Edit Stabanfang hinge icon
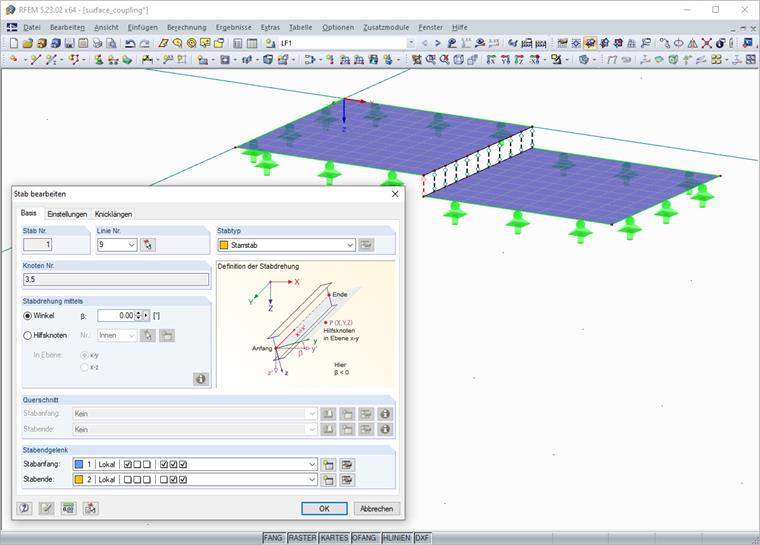Viewport: 760px width, 545px height. [347, 465]
